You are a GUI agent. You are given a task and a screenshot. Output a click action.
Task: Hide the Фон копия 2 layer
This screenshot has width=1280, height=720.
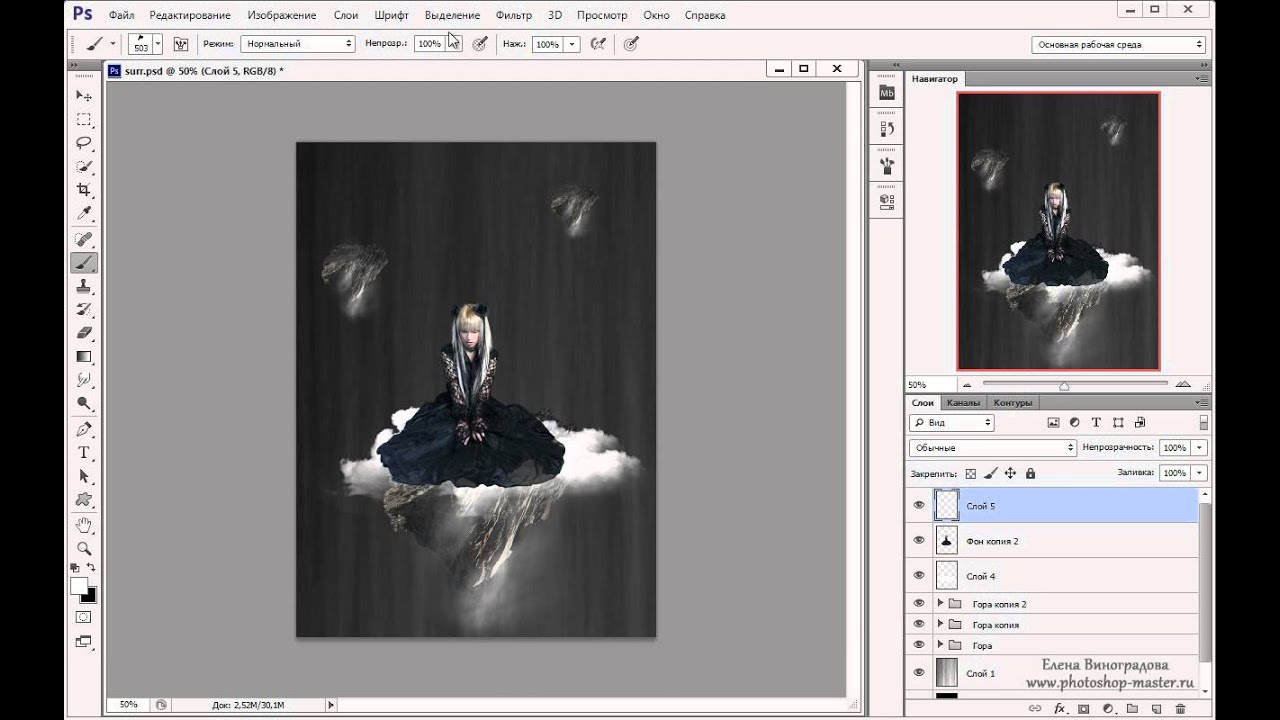click(x=919, y=541)
